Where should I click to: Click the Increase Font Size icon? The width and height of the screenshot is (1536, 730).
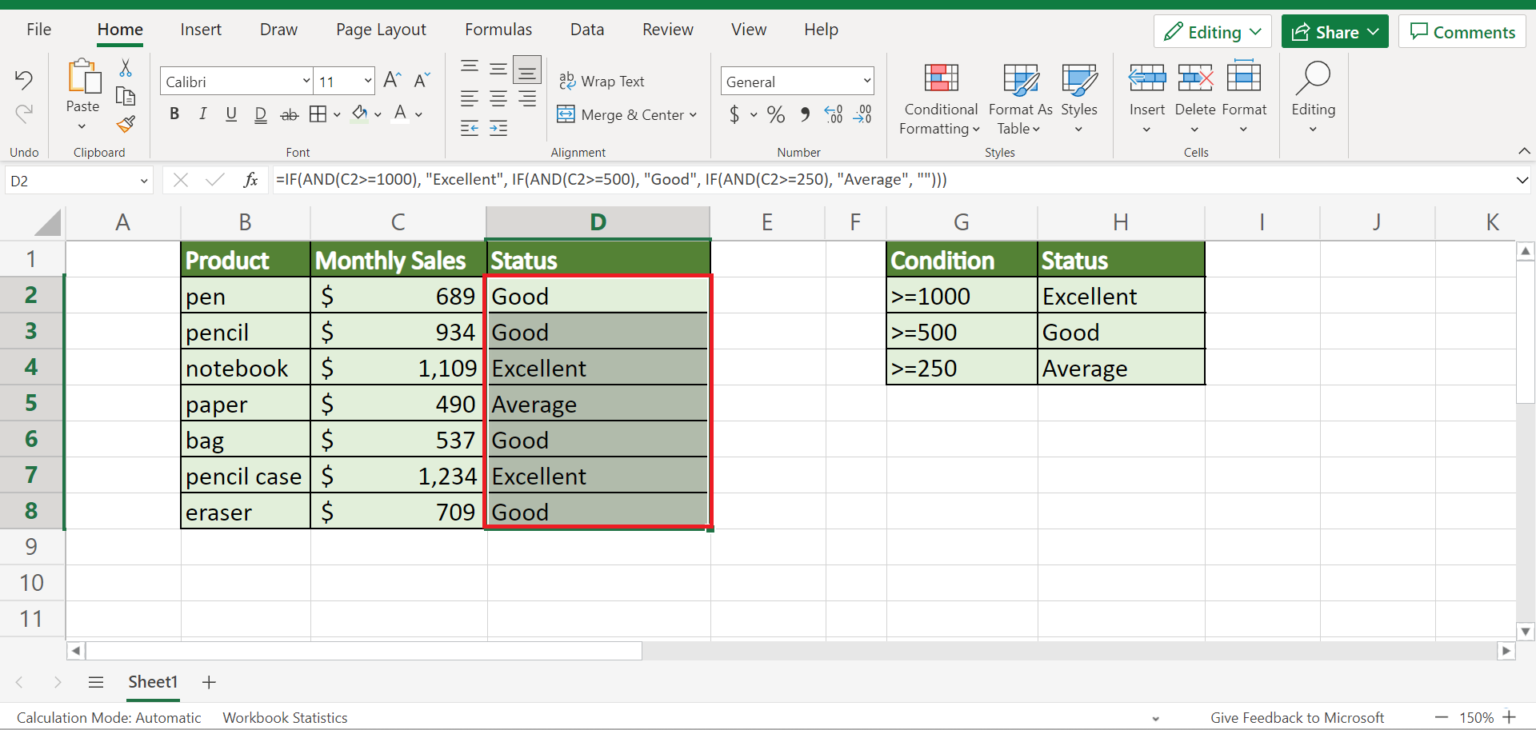[x=393, y=81]
